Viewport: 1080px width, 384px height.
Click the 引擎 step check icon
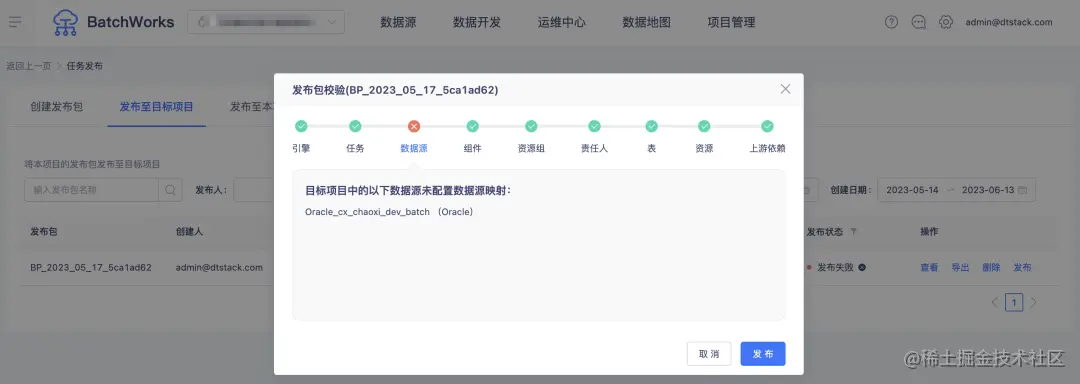point(301,126)
